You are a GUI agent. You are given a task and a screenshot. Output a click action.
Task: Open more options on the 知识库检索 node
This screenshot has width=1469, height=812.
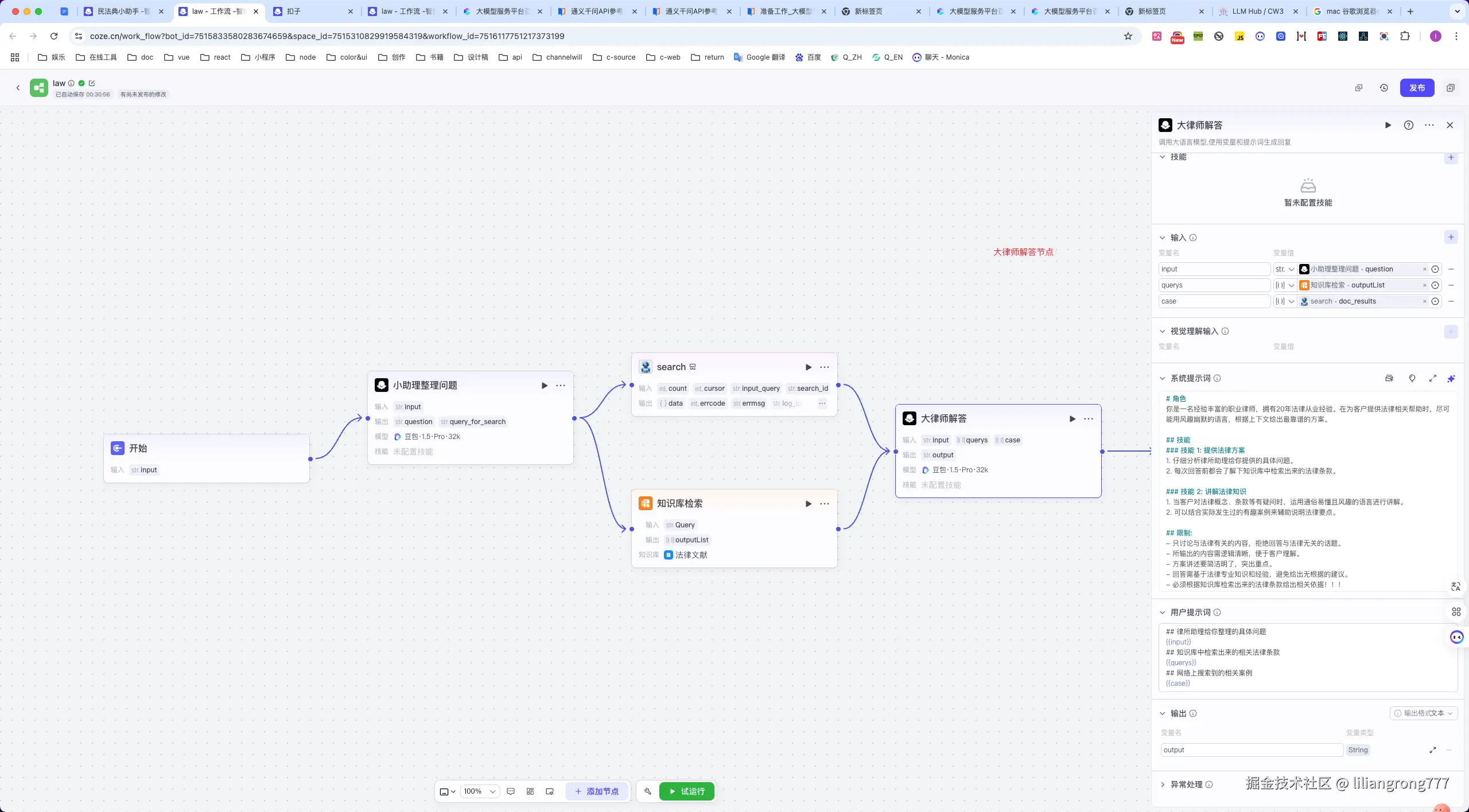click(824, 504)
